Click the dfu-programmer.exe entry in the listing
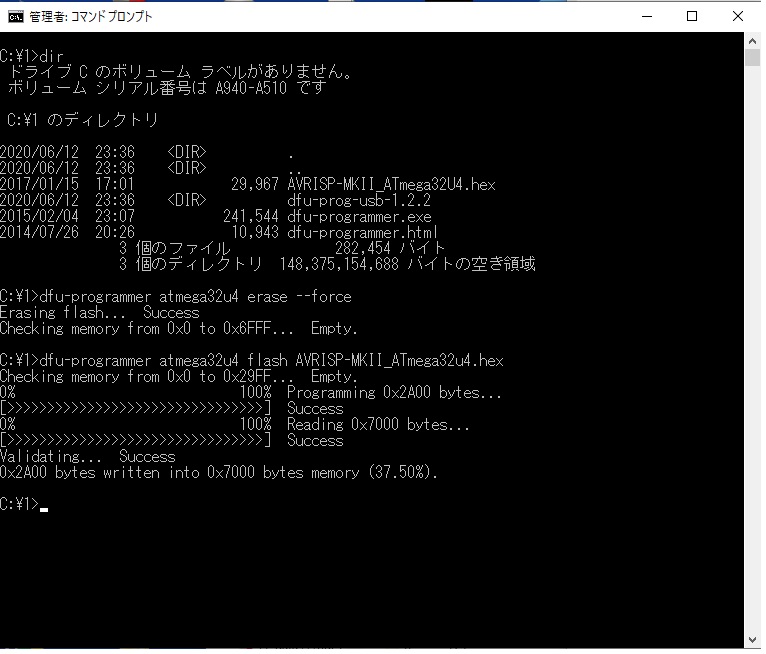 [x=359, y=216]
